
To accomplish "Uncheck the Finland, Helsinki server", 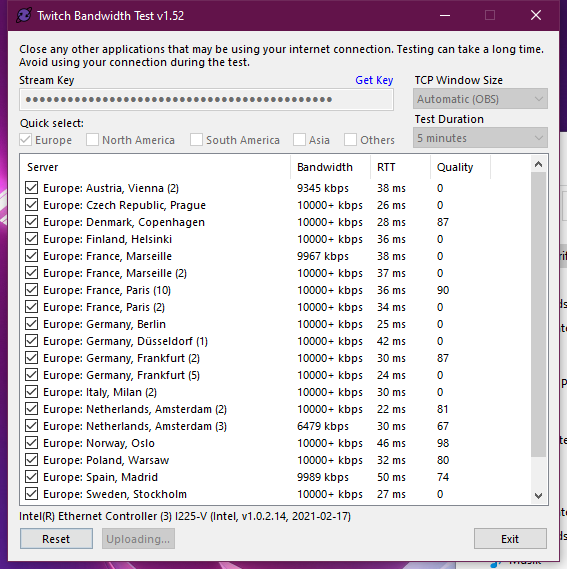I will pyautogui.click(x=32, y=239).
